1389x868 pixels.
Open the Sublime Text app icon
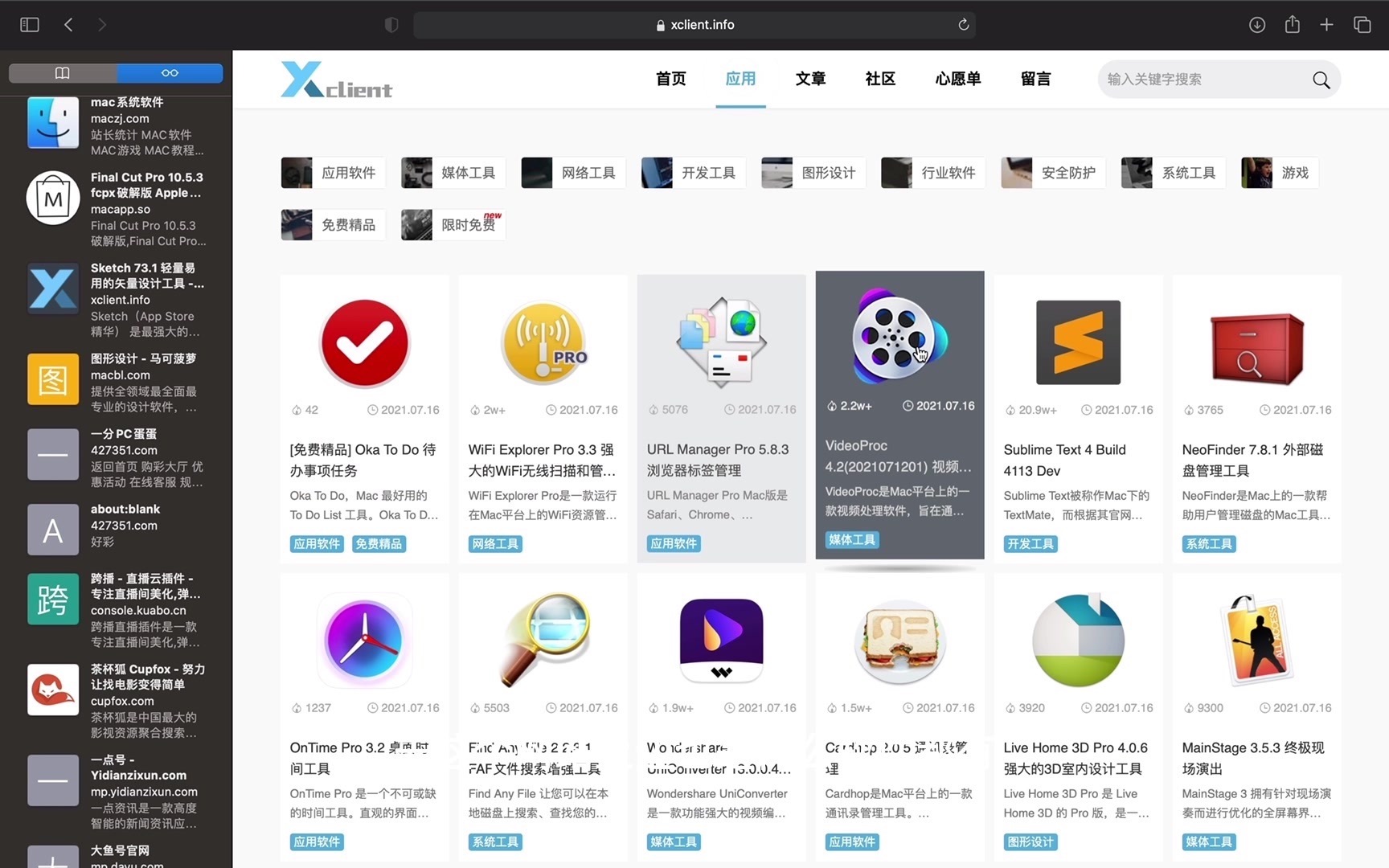tap(1078, 342)
